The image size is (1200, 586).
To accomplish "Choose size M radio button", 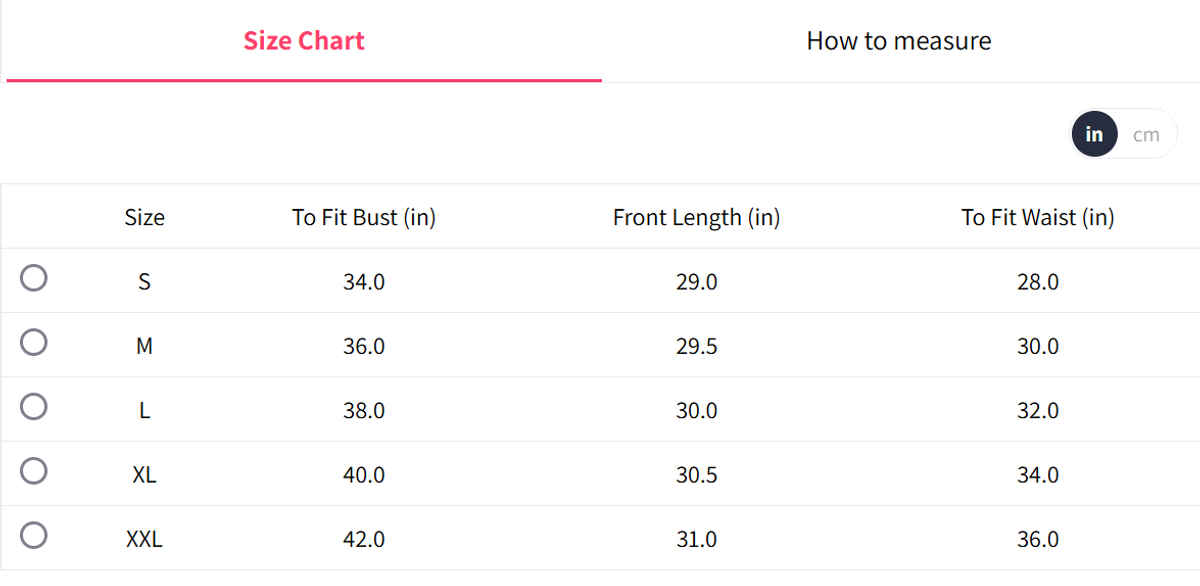I will pyautogui.click(x=34, y=342).
